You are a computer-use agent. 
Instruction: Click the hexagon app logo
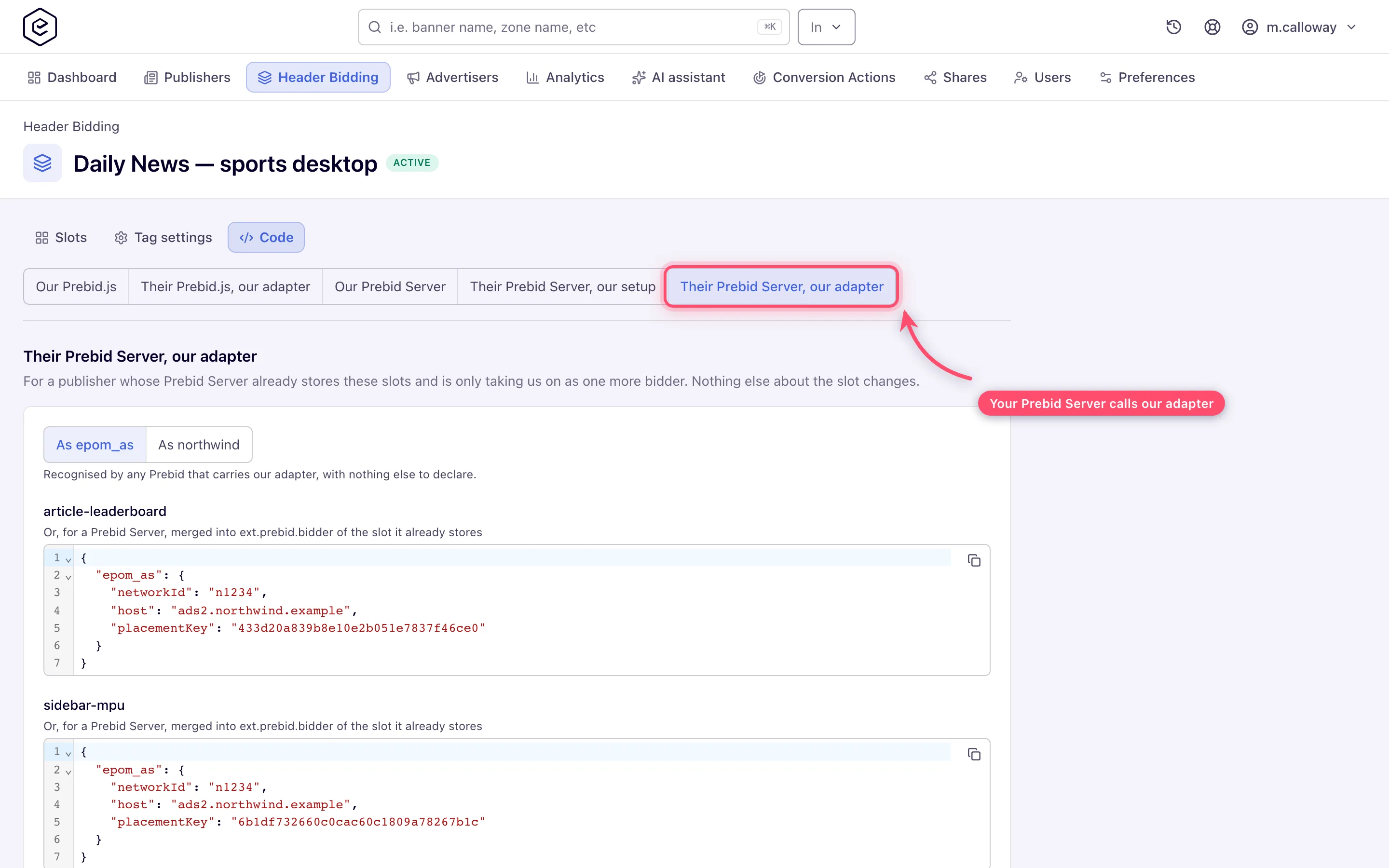[40, 27]
